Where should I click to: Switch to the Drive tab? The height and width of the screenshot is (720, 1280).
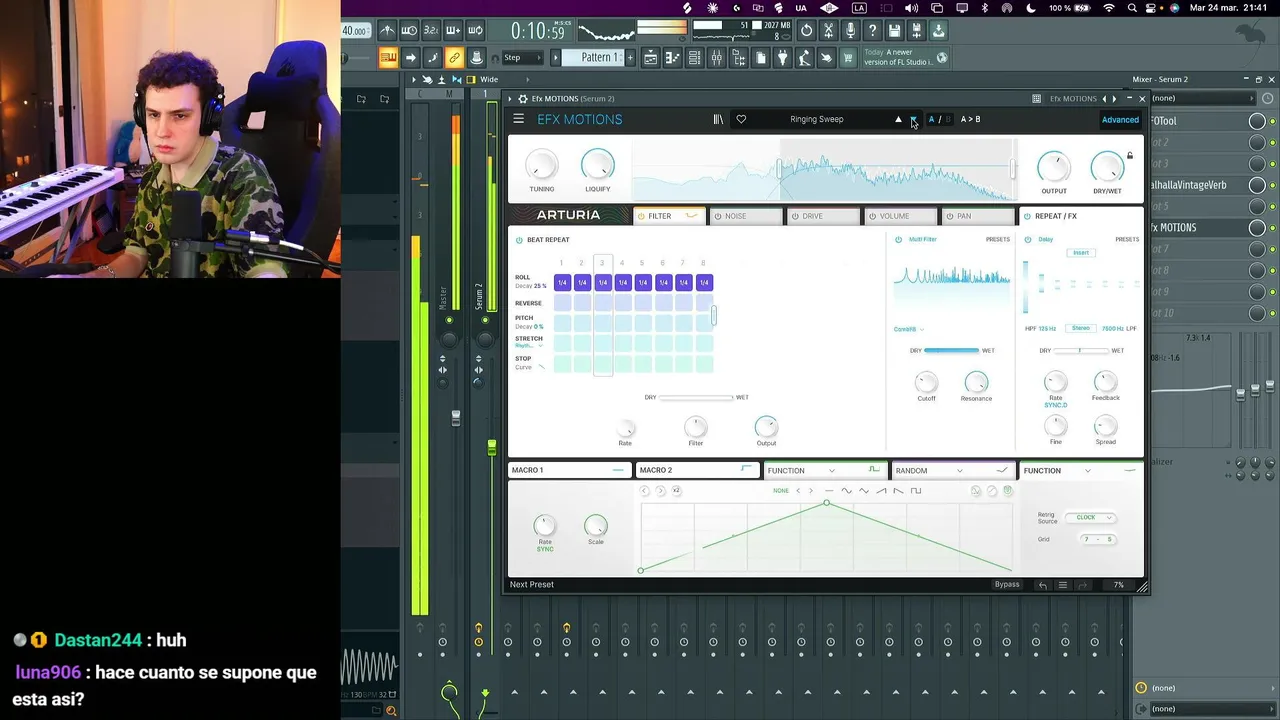823,216
